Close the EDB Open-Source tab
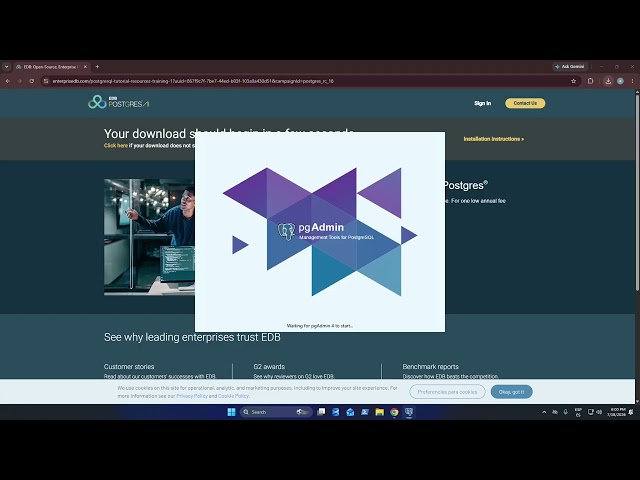 [85, 67]
